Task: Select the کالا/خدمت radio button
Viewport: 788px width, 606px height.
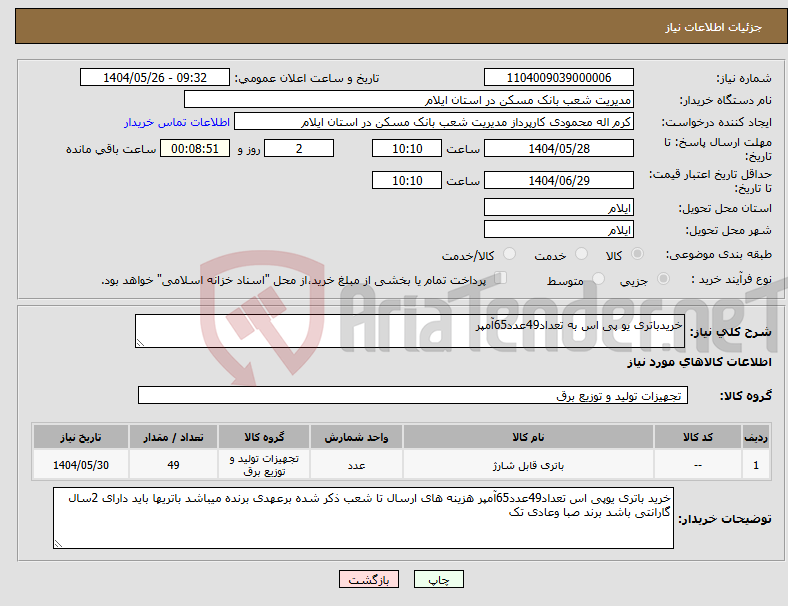Action: pyautogui.click(x=510, y=254)
